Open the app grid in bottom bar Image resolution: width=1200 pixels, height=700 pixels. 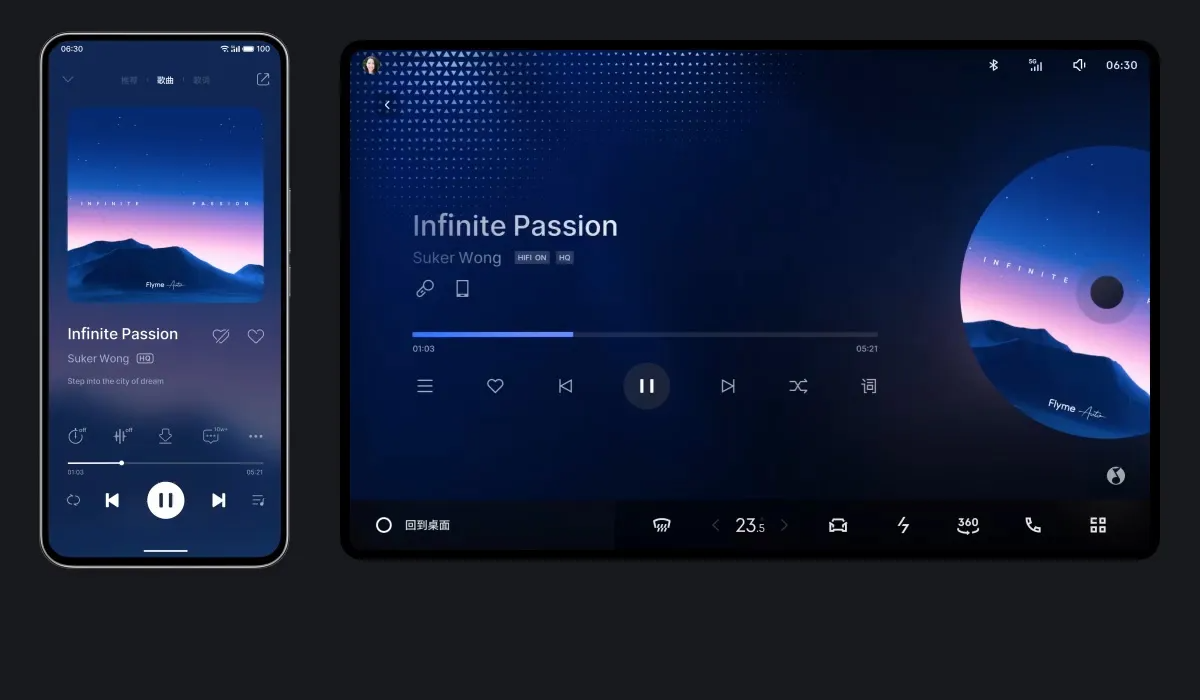[x=1098, y=525]
